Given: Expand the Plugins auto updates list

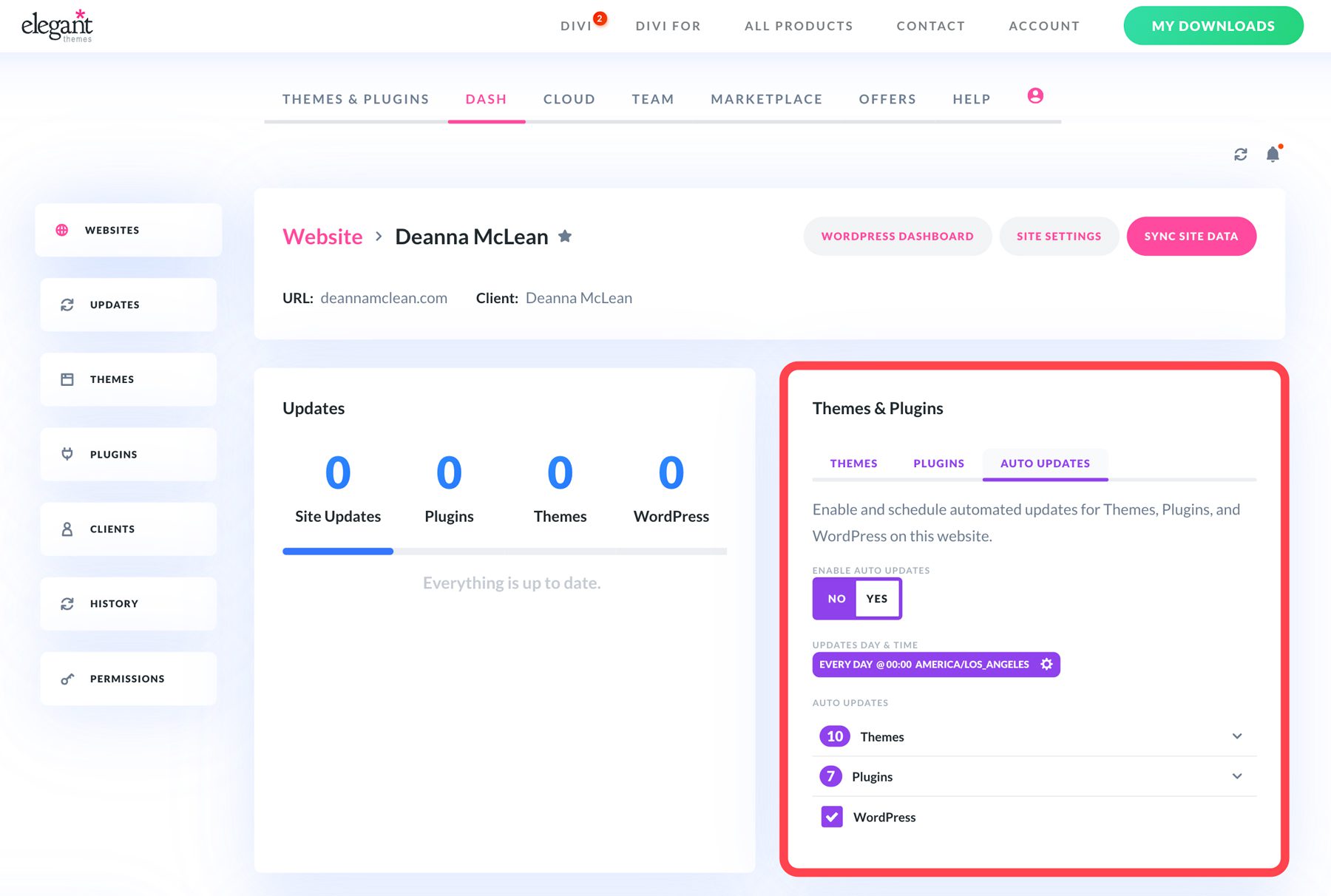Looking at the screenshot, I should click(1236, 776).
